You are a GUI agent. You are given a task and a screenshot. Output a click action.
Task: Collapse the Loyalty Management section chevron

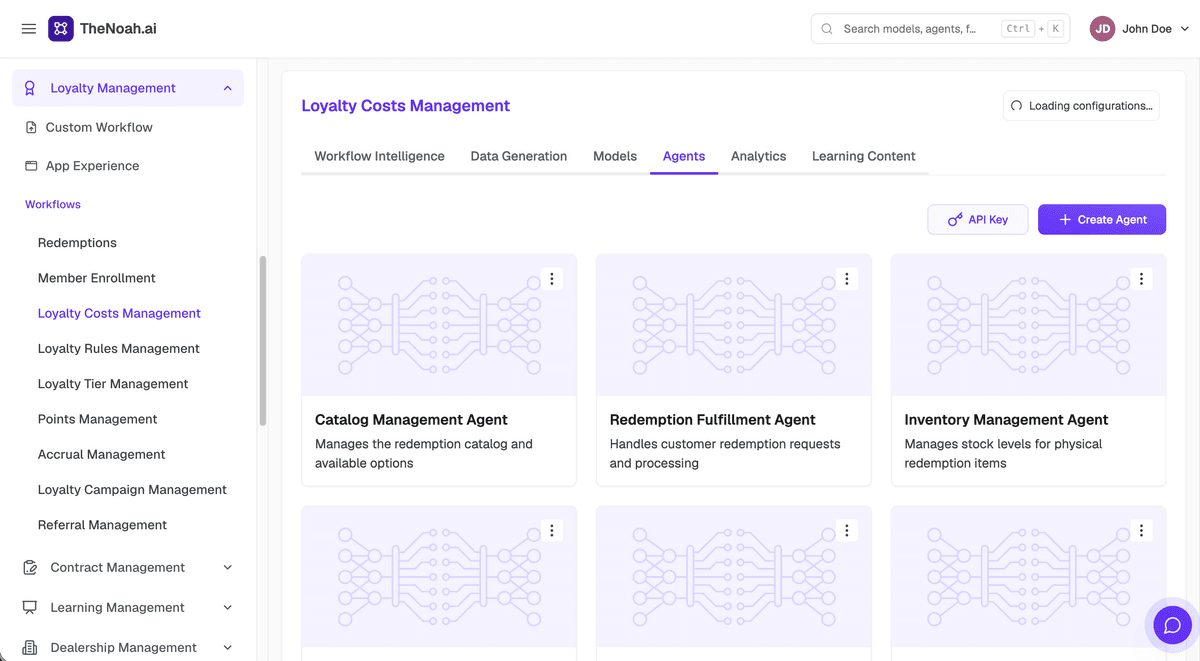227,88
